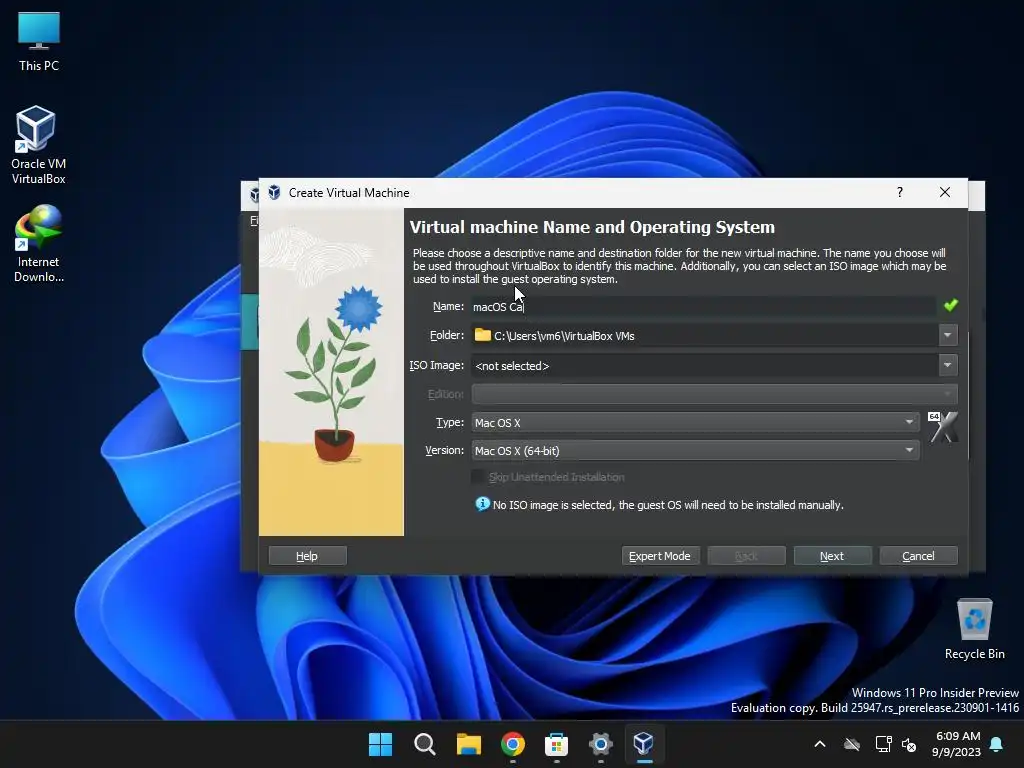Click the blue info icon beside ISO message
This screenshot has width=1024, height=768.
(x=482, y=504)
